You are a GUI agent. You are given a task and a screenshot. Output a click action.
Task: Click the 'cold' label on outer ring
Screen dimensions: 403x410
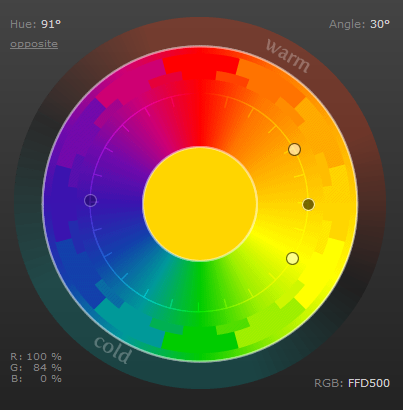pos(112,350)
